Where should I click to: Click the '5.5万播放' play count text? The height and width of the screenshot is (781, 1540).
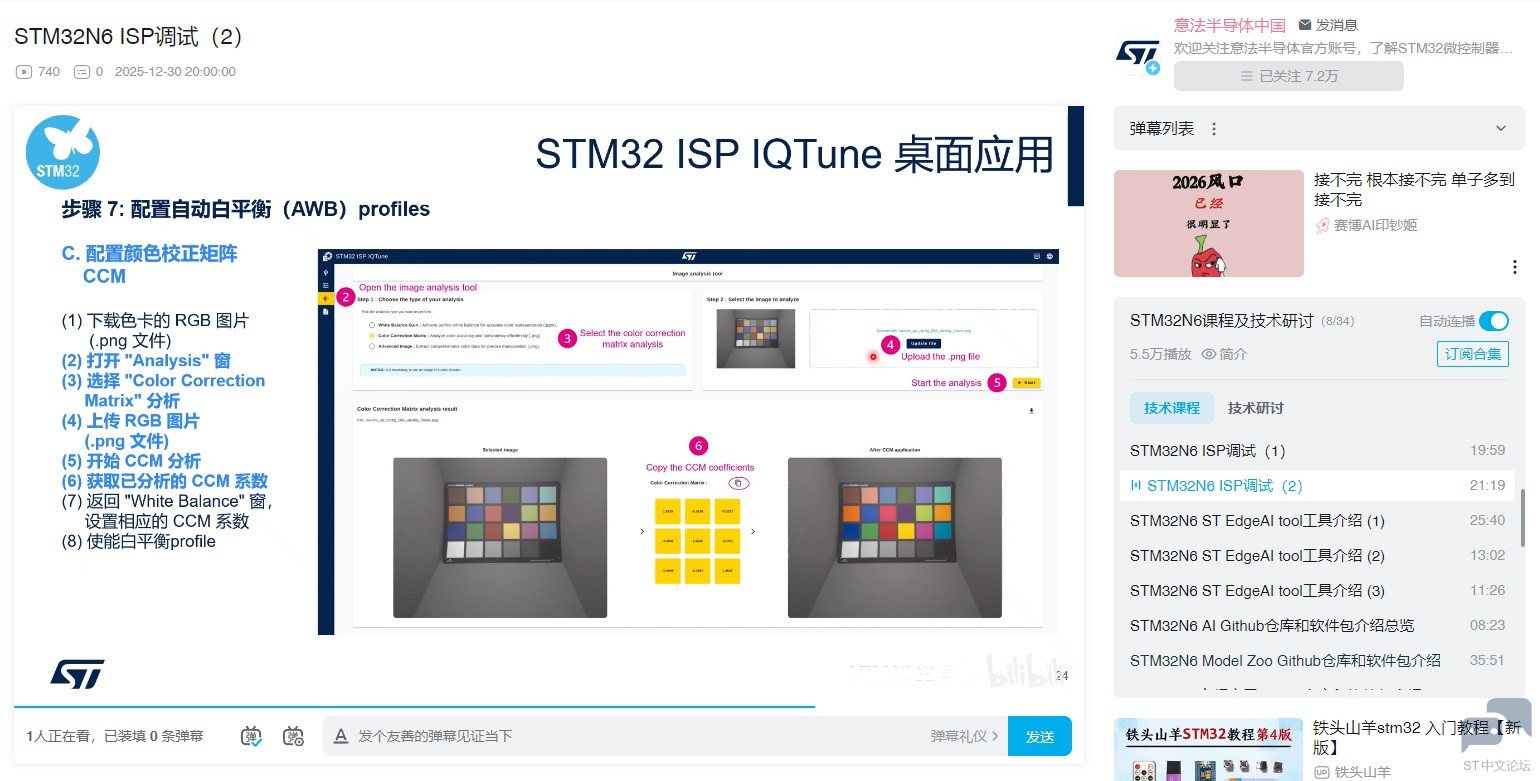(1161, 354)
